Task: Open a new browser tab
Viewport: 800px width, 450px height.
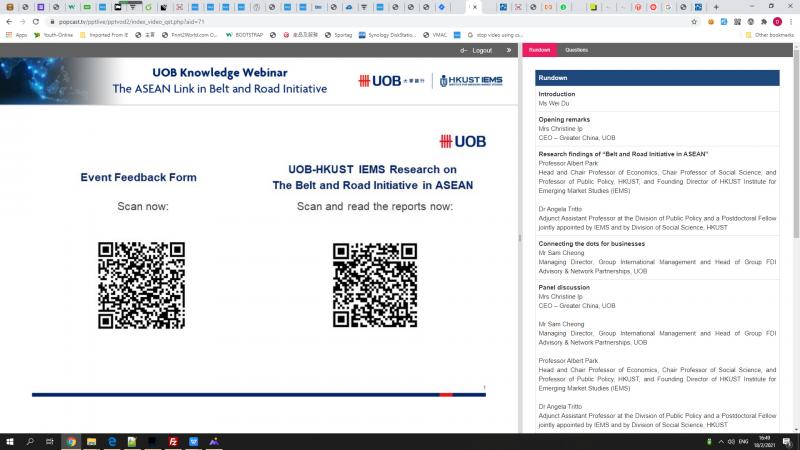Action: pos(716,7)
